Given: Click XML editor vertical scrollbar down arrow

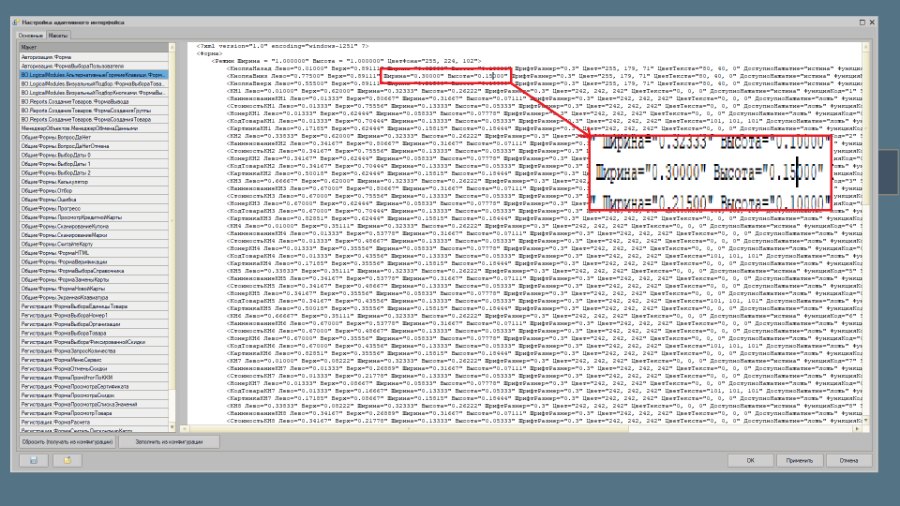Looking at the screenshot, I should [866, 421].
